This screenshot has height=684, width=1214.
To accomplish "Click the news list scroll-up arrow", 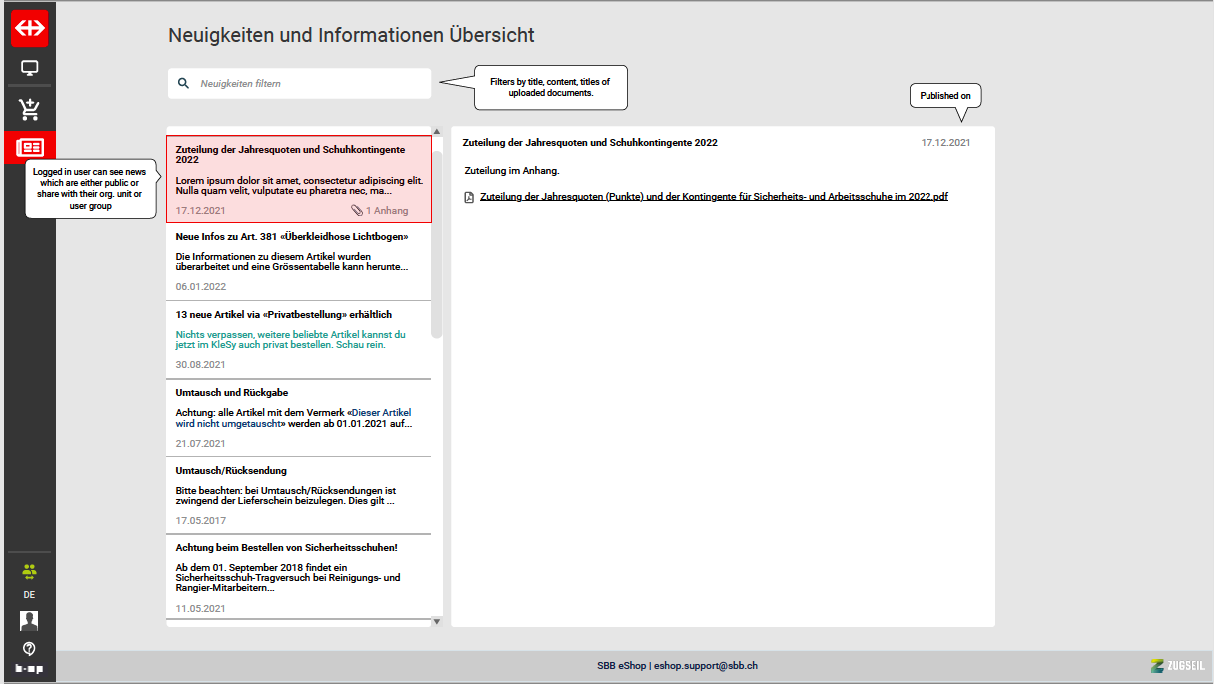I will tap(436, 132).
